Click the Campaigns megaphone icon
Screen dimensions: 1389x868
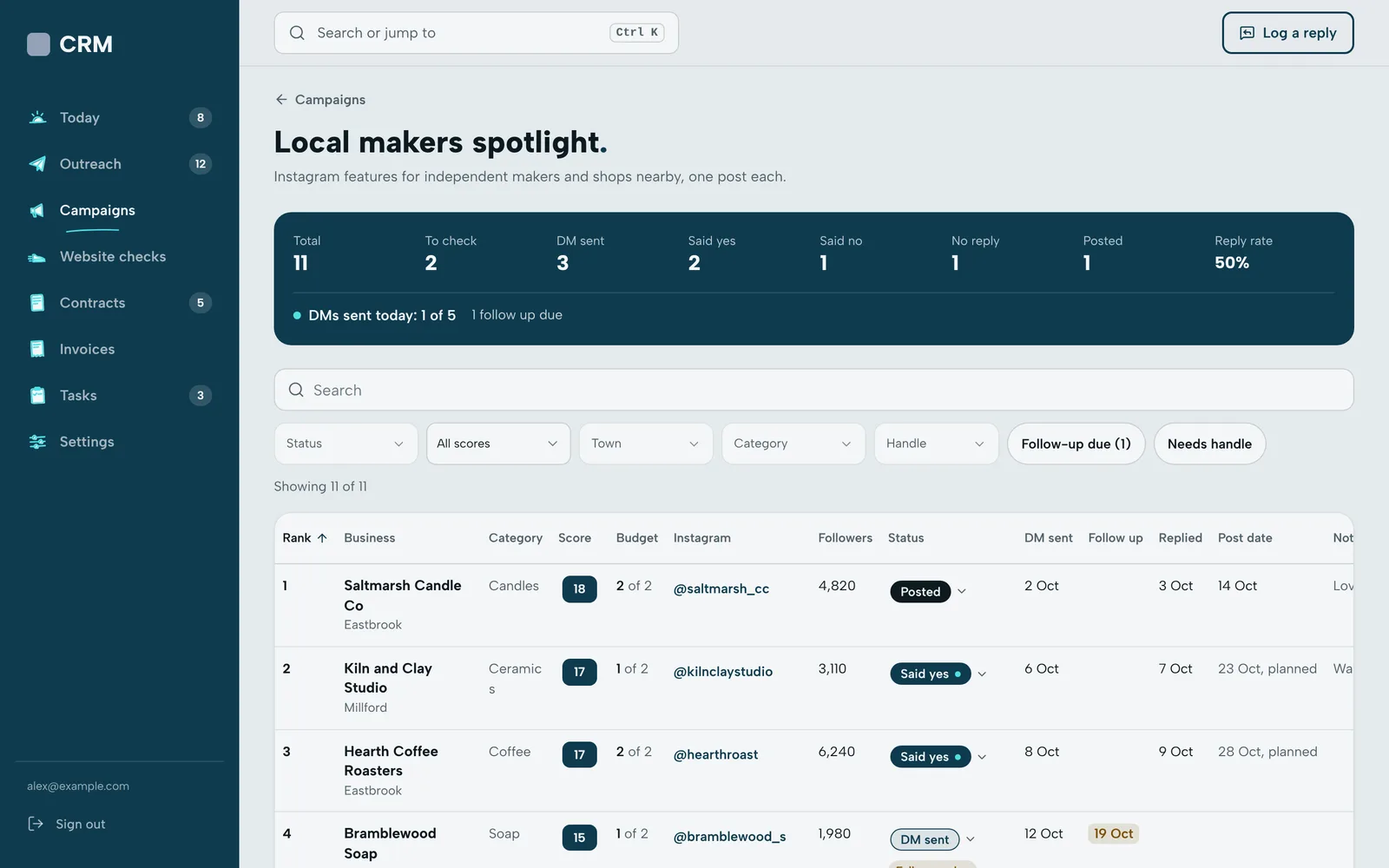point(37,210)
